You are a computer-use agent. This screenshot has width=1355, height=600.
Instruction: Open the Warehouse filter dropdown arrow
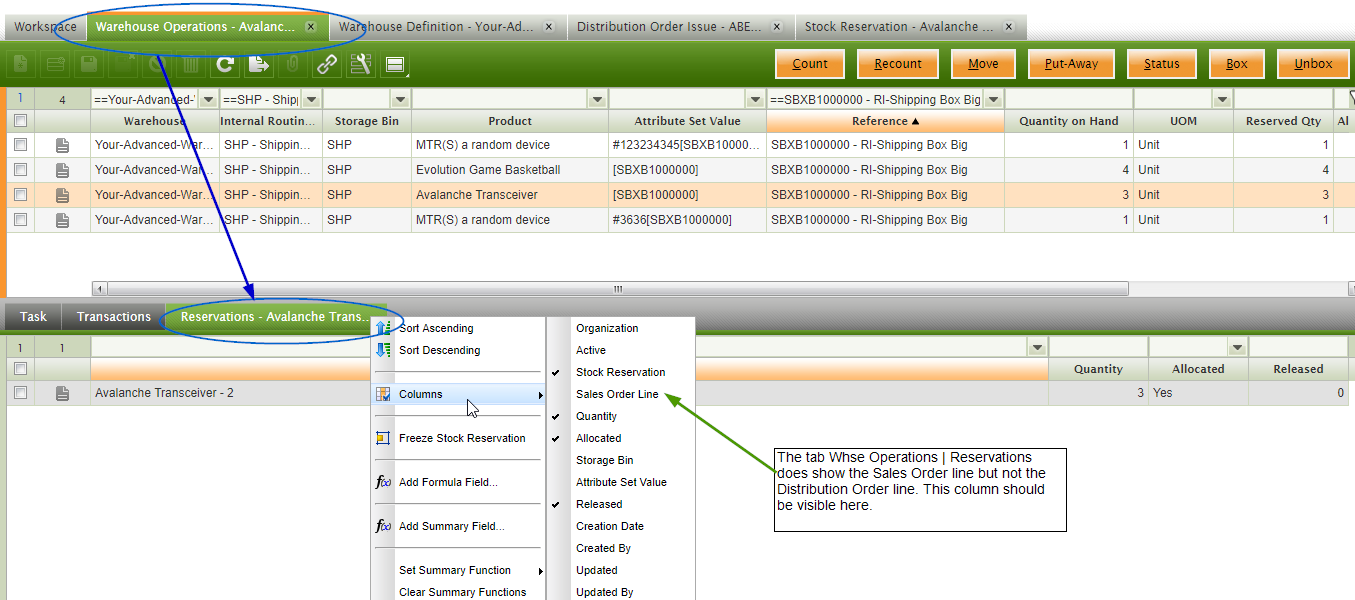208,100
